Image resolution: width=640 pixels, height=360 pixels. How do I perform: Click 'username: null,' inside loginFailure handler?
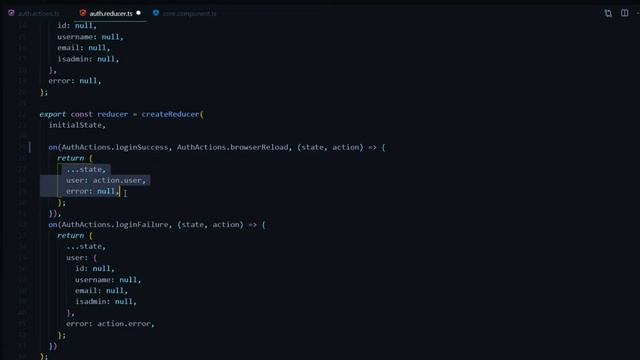coord(108,280)
